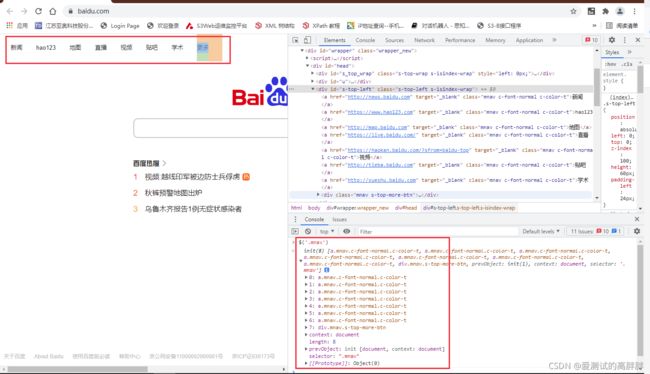Toggle the :hov element state button

pos(610,64)
